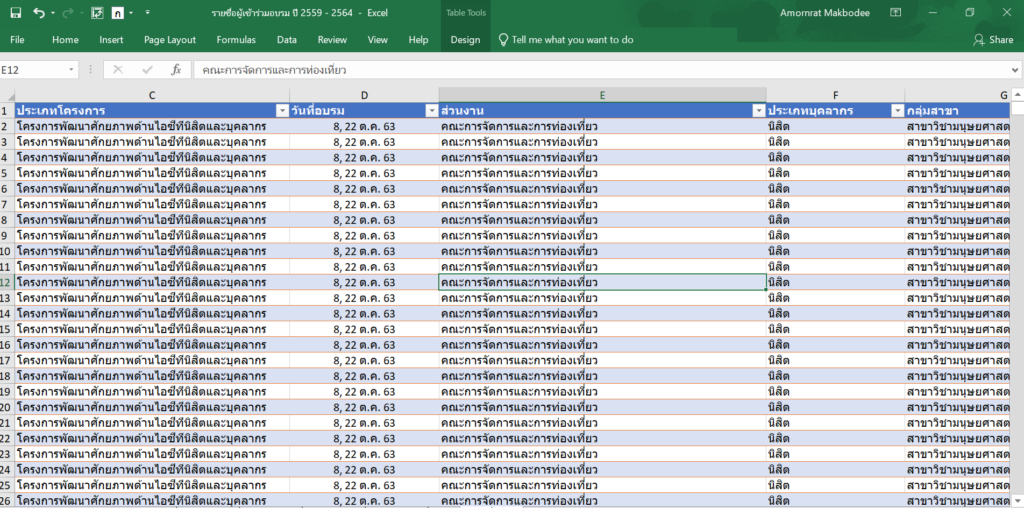Click the Cancel X icon in formula bar
Screen dimensions: 1024x508
tap(118, 70)
